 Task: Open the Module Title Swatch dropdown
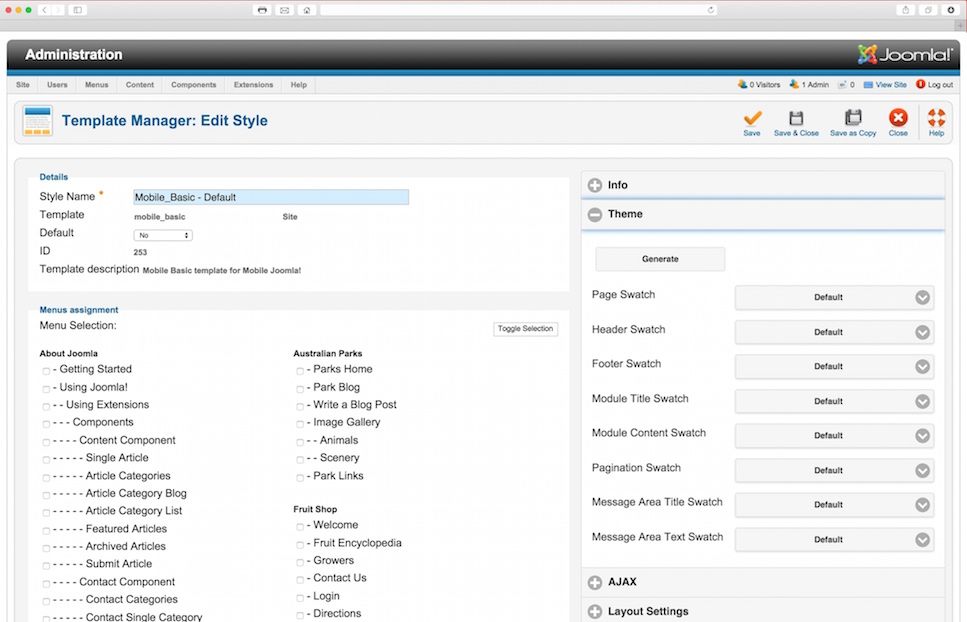[834, 401]
